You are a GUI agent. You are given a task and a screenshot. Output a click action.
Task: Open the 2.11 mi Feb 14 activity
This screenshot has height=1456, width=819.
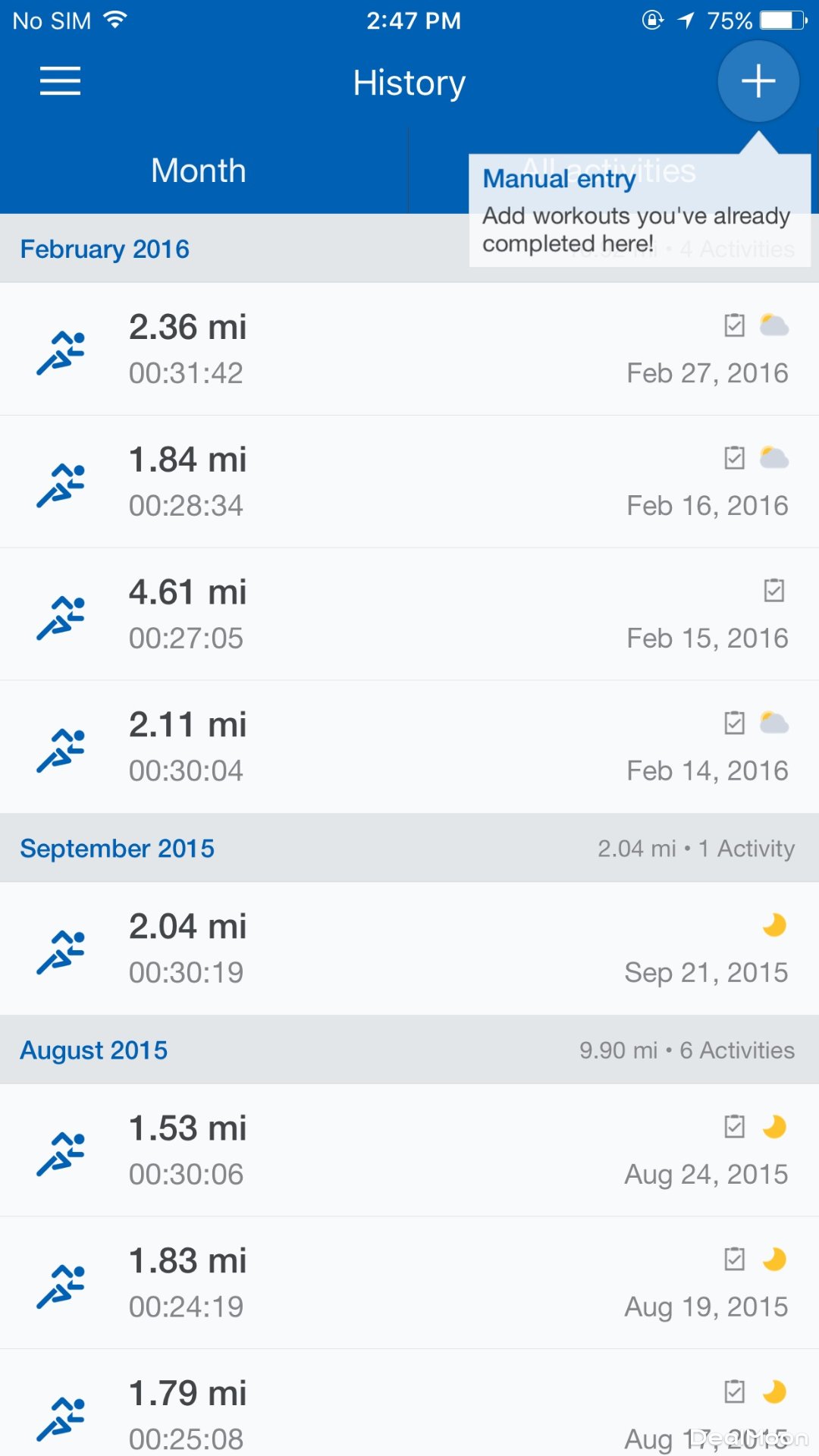pos(409,747)
